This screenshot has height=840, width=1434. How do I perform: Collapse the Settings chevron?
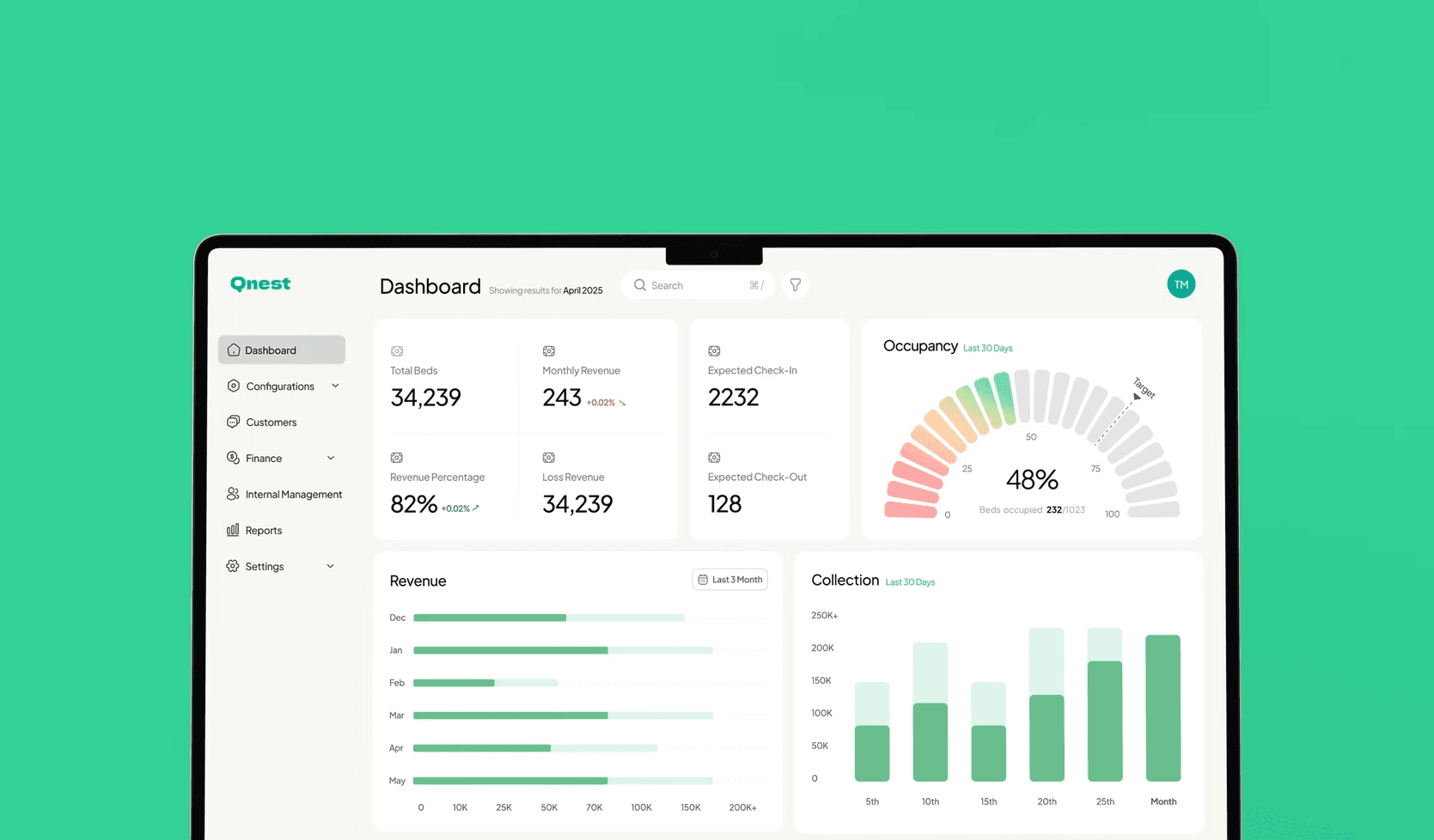pos(329,566)
